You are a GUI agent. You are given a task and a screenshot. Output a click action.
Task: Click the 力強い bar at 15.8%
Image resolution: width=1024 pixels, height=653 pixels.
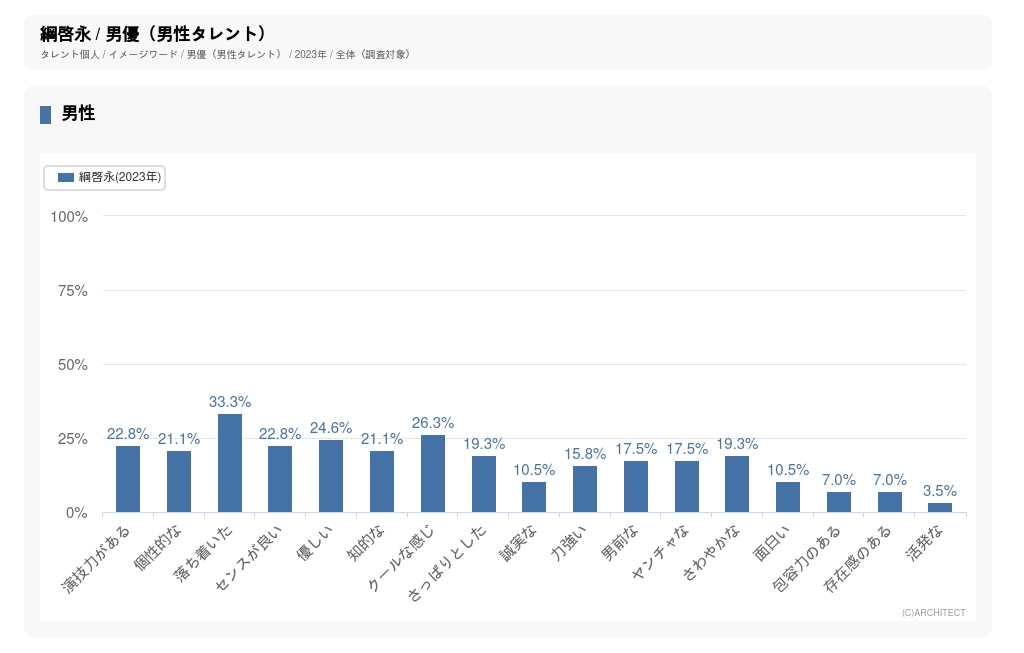[x=585, y=489]
